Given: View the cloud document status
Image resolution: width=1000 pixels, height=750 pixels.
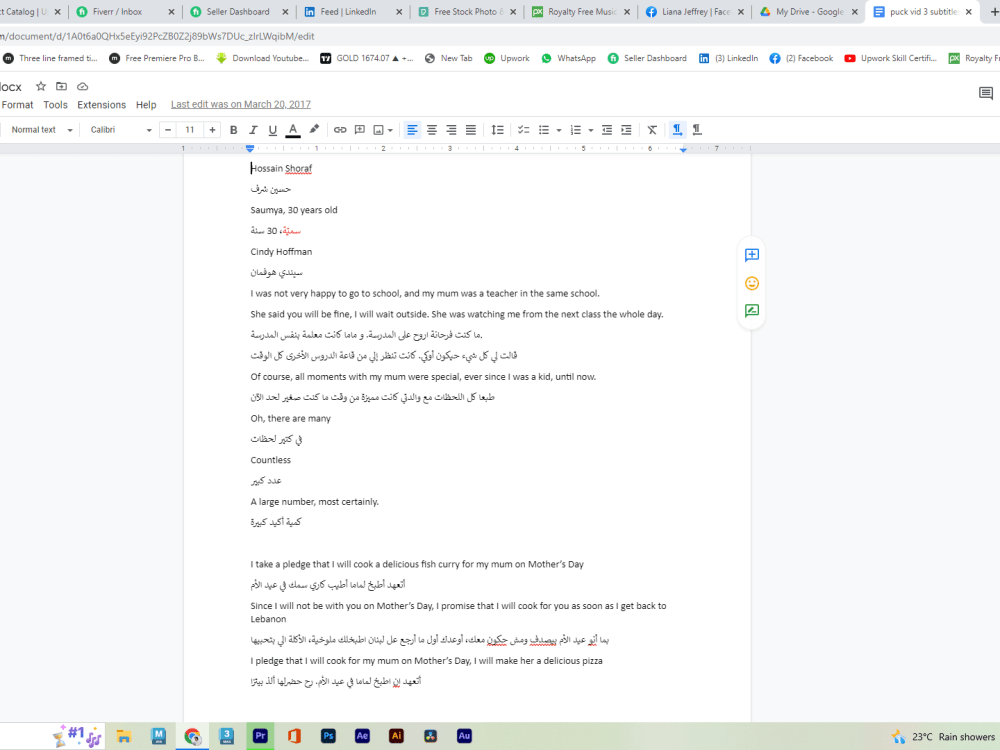Looking at the screenshot, I should (x=82, y=86).
